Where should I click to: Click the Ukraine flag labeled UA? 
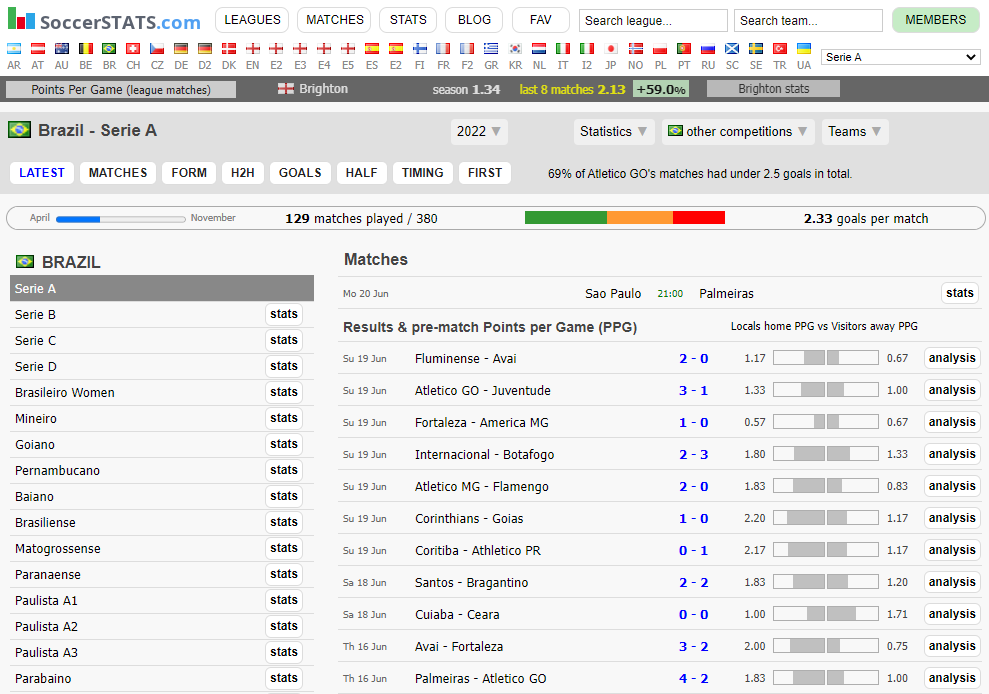[804, 49]
